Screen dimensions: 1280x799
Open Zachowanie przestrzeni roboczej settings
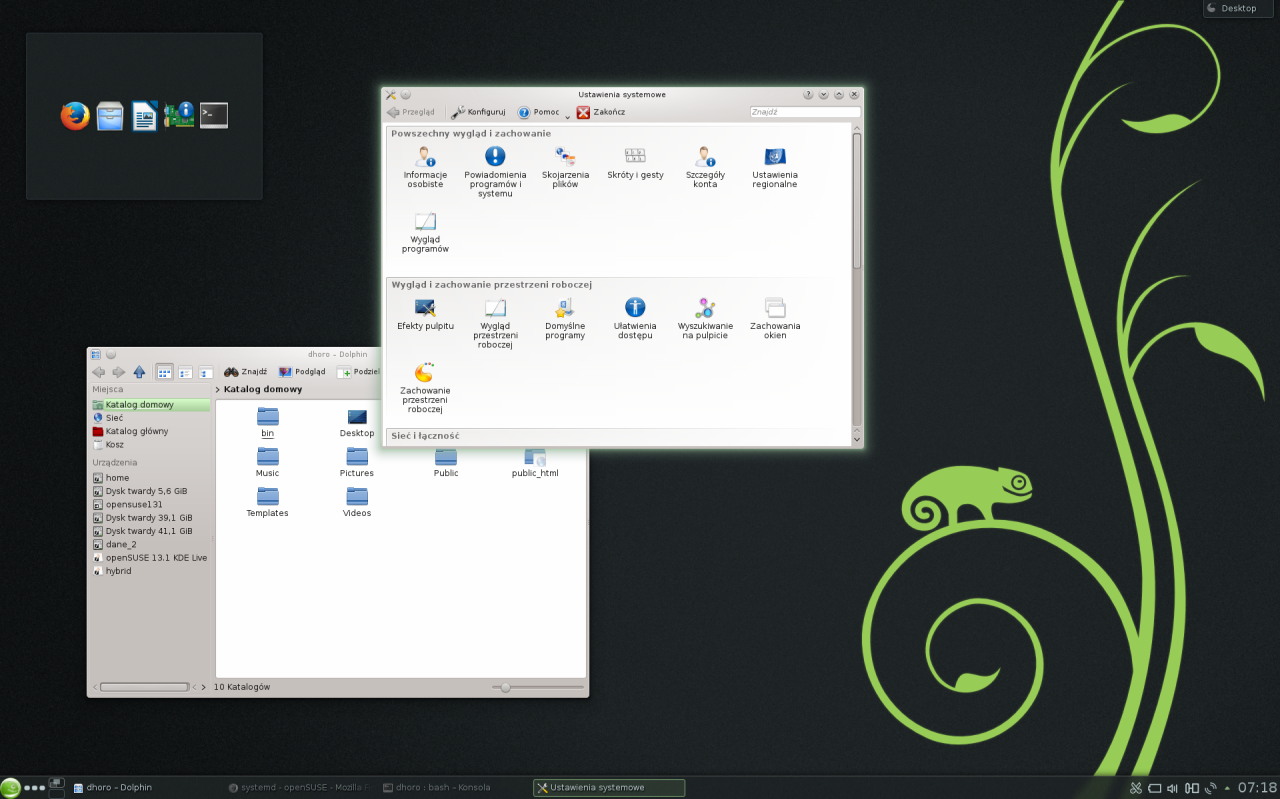425,387
